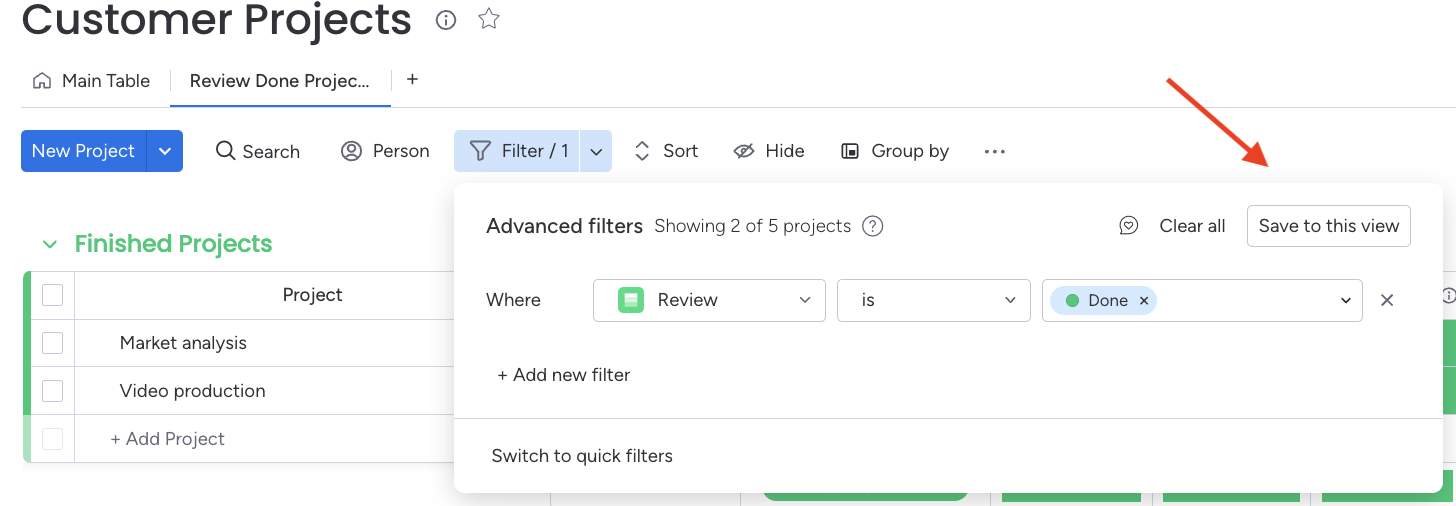
Task: Click the board info icon beside title
Action: (446, 20)
